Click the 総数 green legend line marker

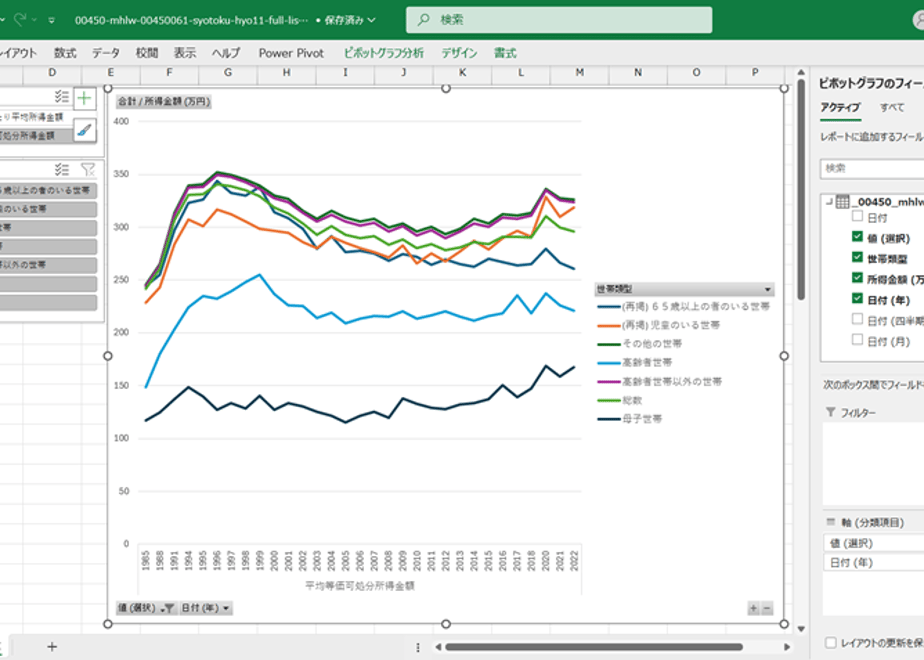point(609,401)
